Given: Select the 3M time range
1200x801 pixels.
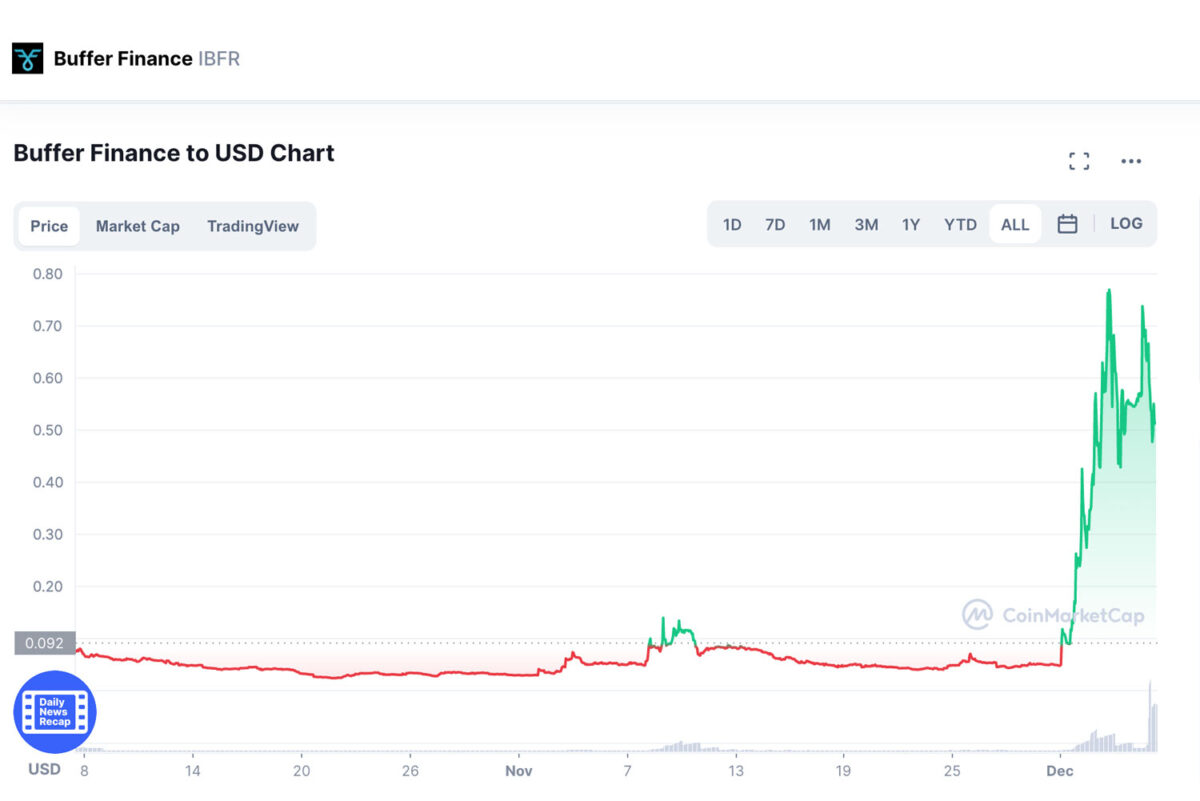Looking at the screenshot, I should point(866,225).
